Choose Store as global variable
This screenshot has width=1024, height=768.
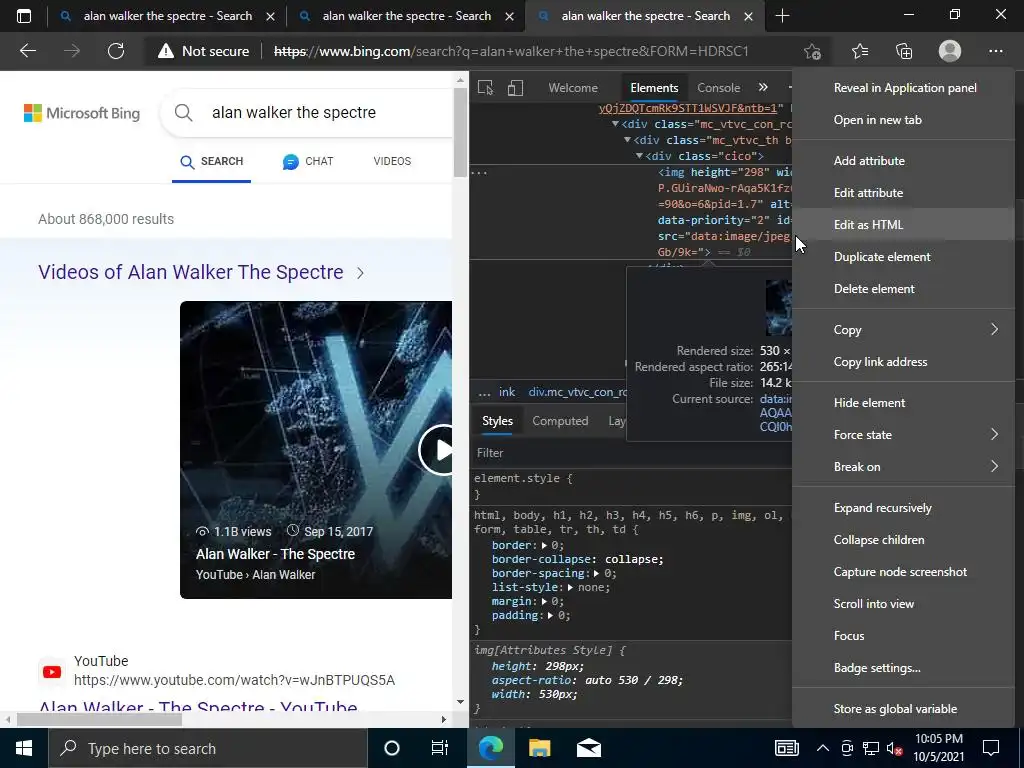(903, 709)
